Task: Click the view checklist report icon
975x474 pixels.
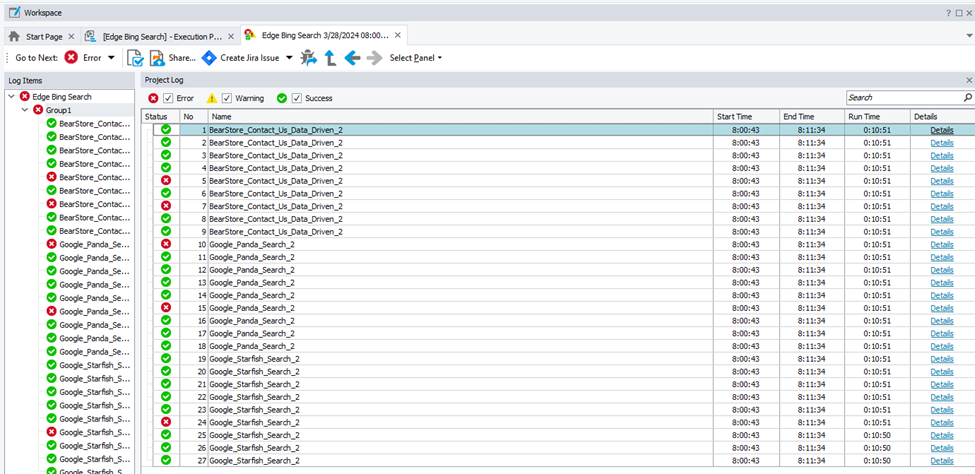Action: click(134, 58)
